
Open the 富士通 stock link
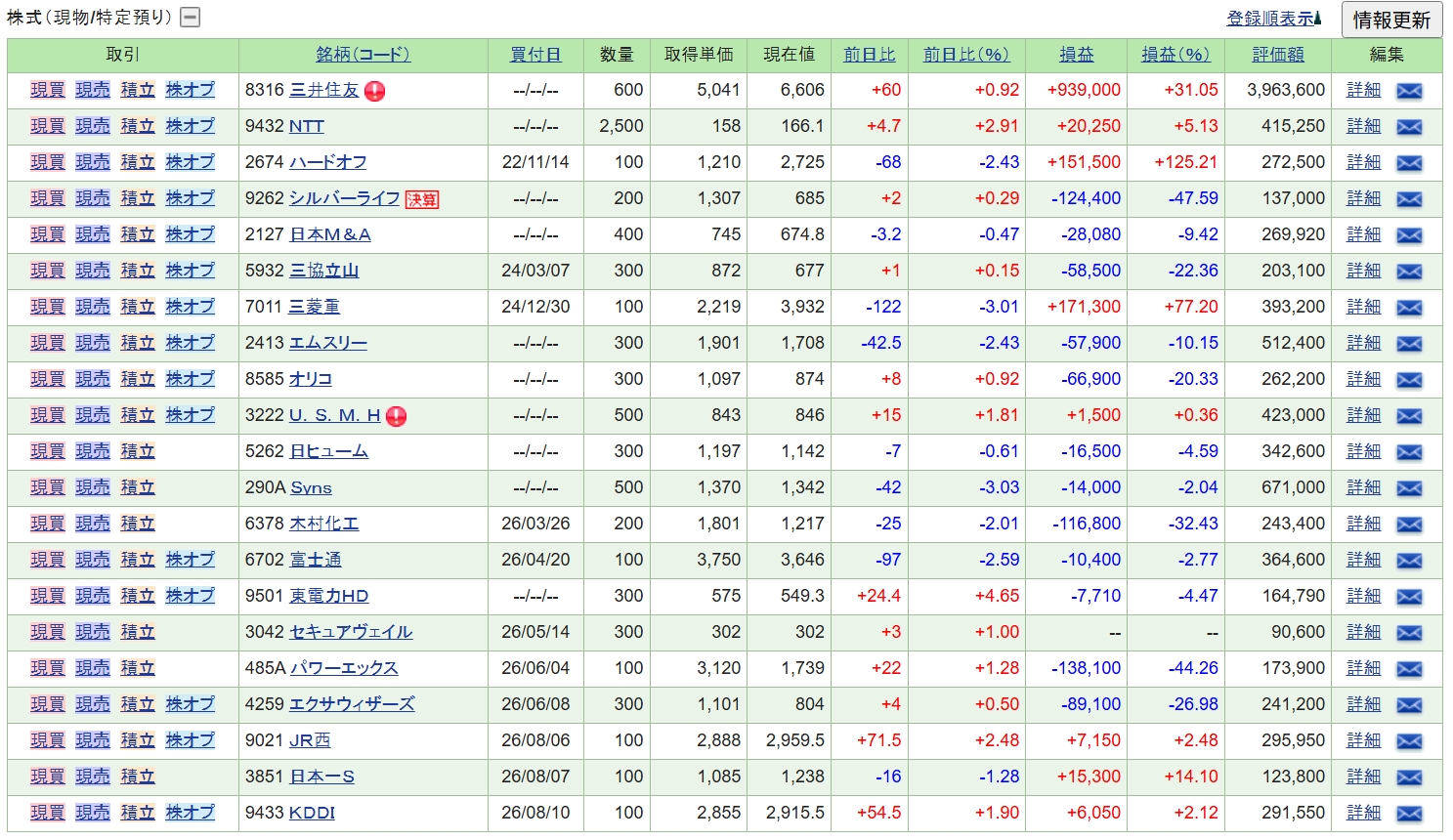(x=316, y=560)
